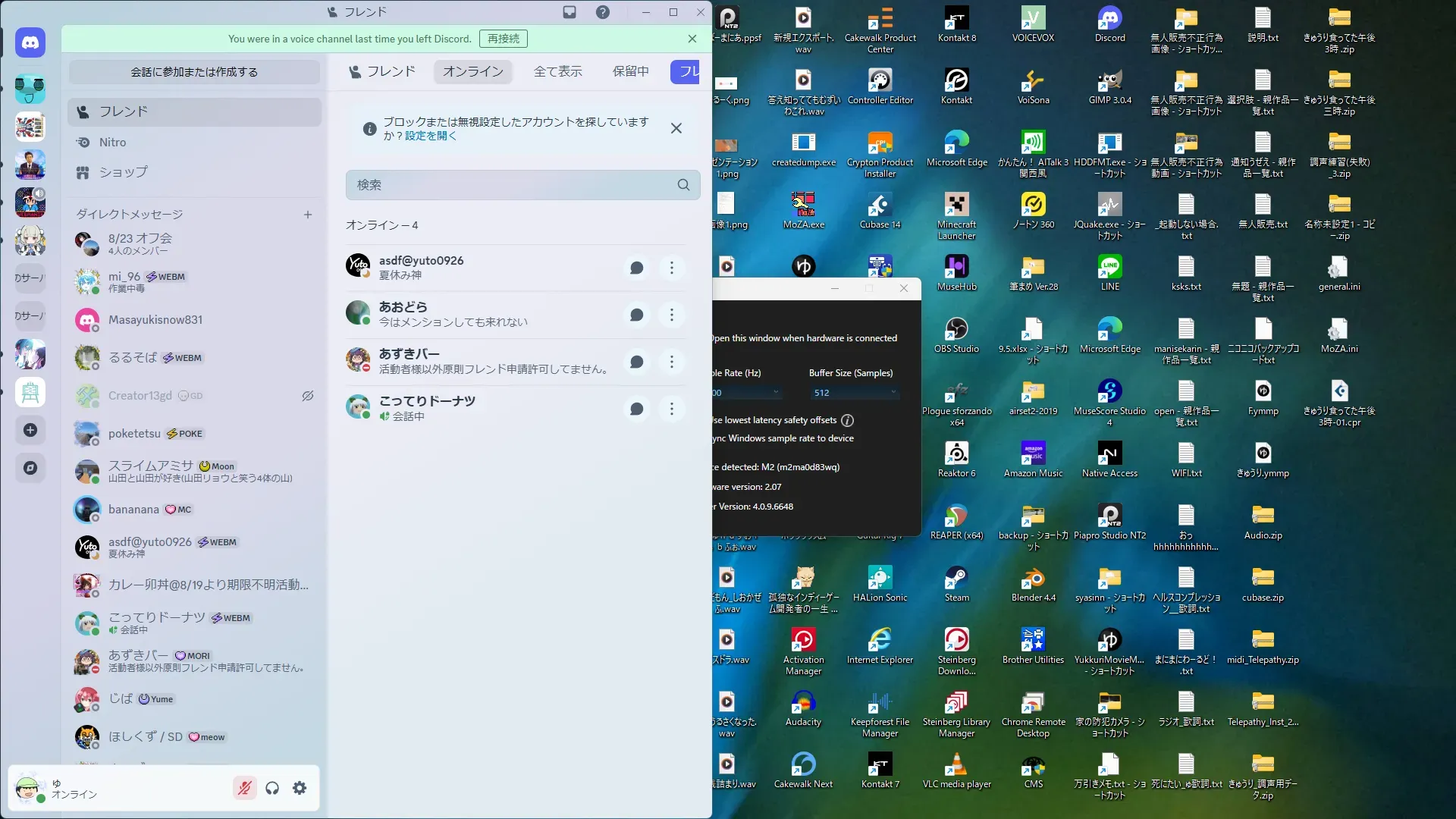Image resolution: width=1456 pixels, height=819 pixels.
Task: Toggle the headphones deafen button
Action: coord(272,788)
